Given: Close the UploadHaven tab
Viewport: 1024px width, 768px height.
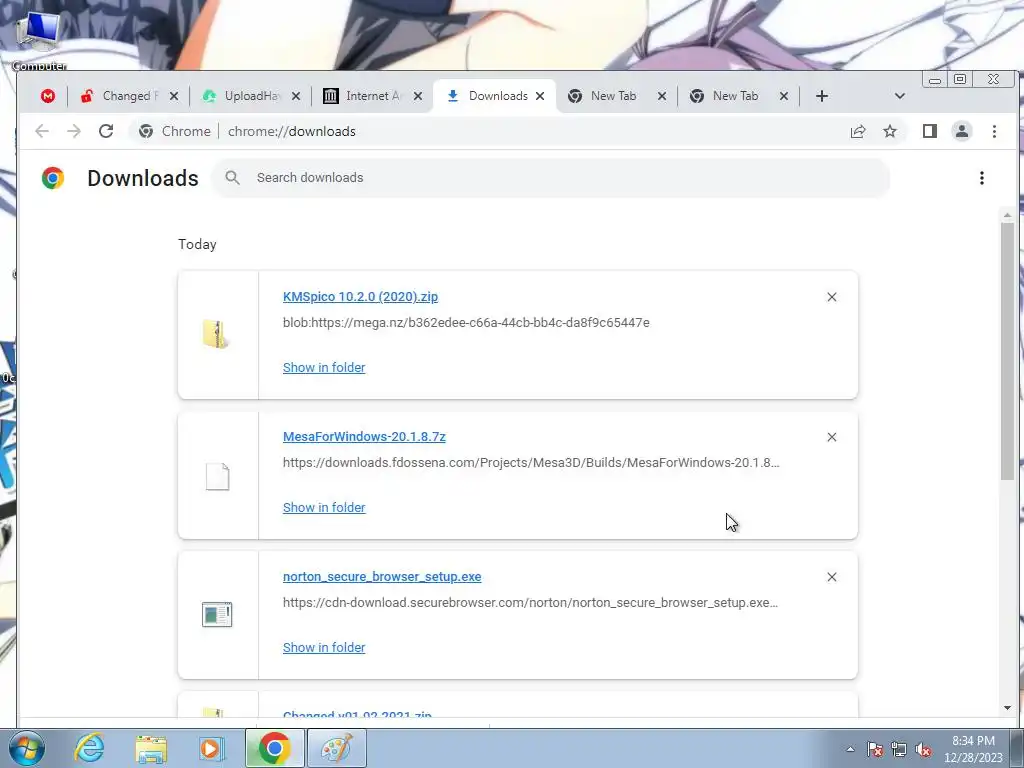Looking at the screenshot, I should tap(296, 96).
